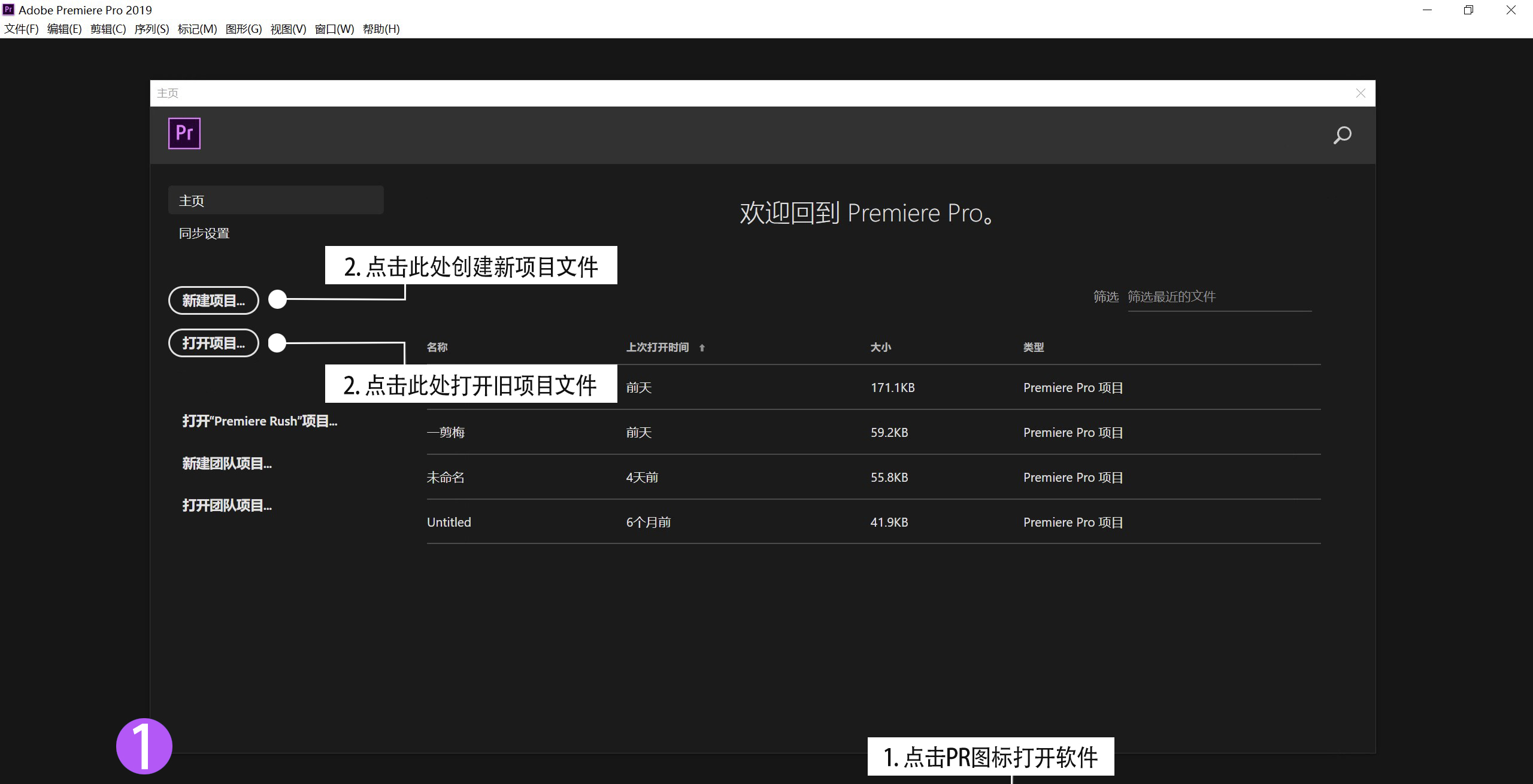1533x784 pixels.
Task: Open recent project Untitled
Action: [x=449, y=522]
